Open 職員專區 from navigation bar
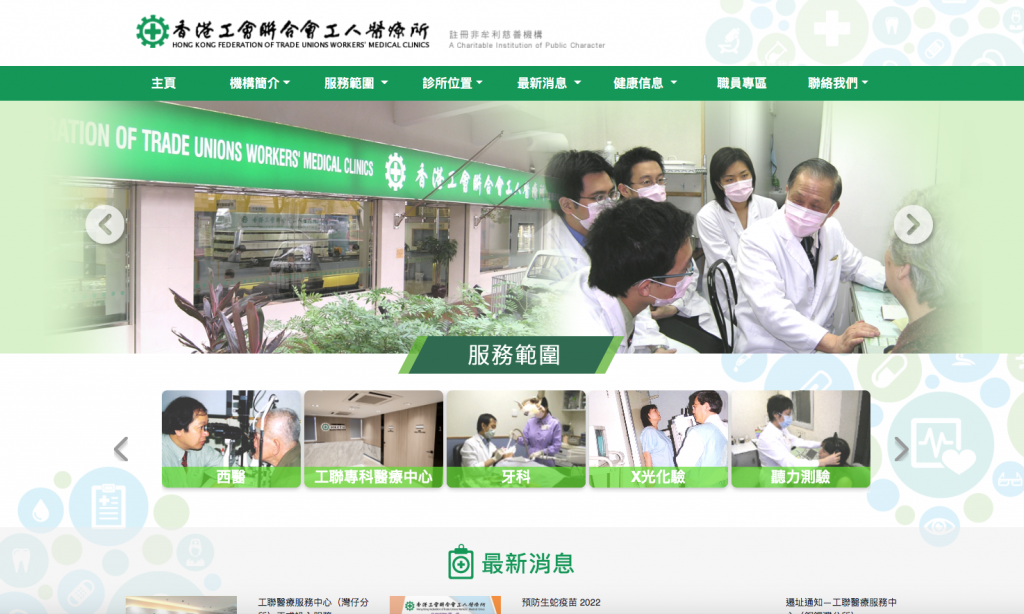The image size is (1024, 614). [x=744, y=83]
